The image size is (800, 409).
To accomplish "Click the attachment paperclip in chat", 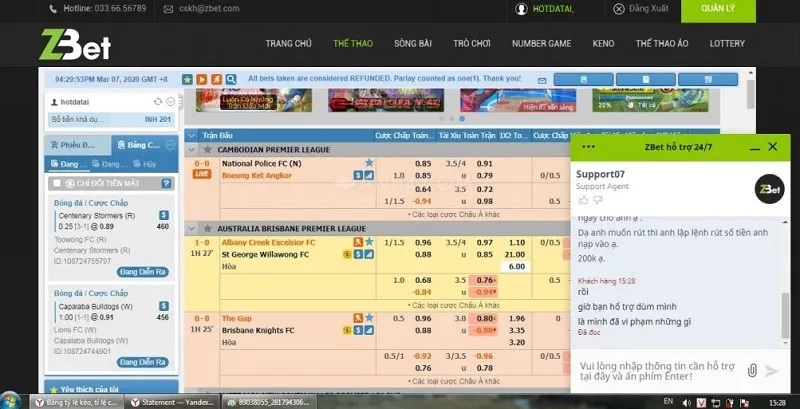I will tap(752, 370).
